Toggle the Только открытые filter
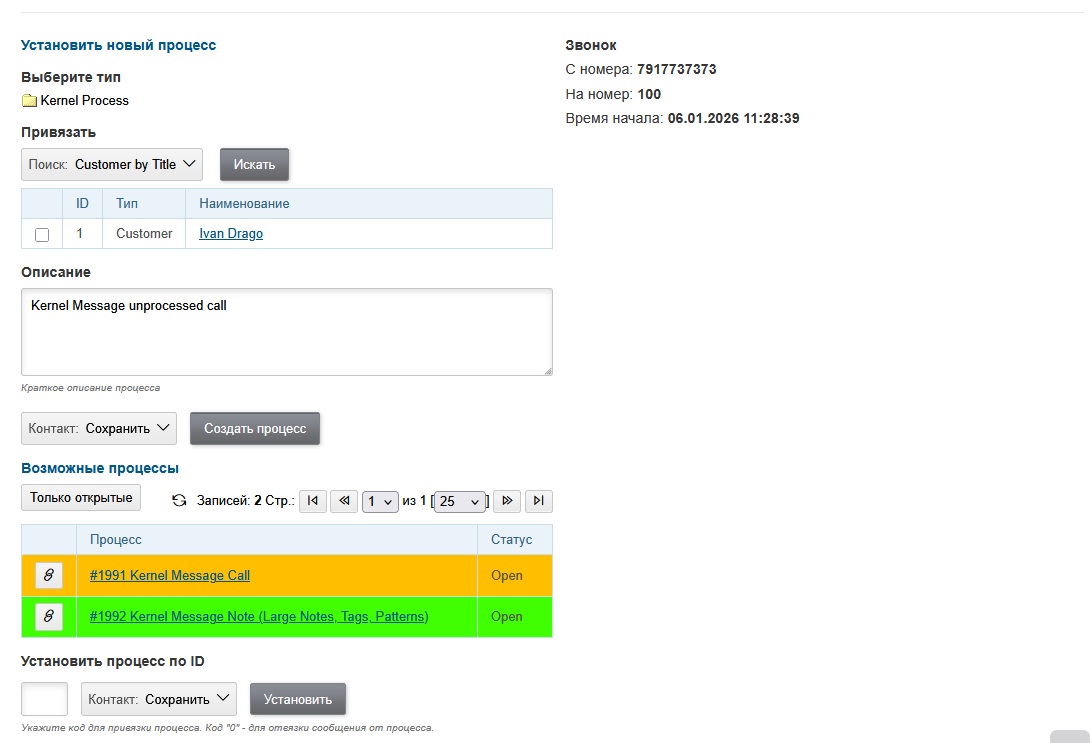 coord(81,498)
